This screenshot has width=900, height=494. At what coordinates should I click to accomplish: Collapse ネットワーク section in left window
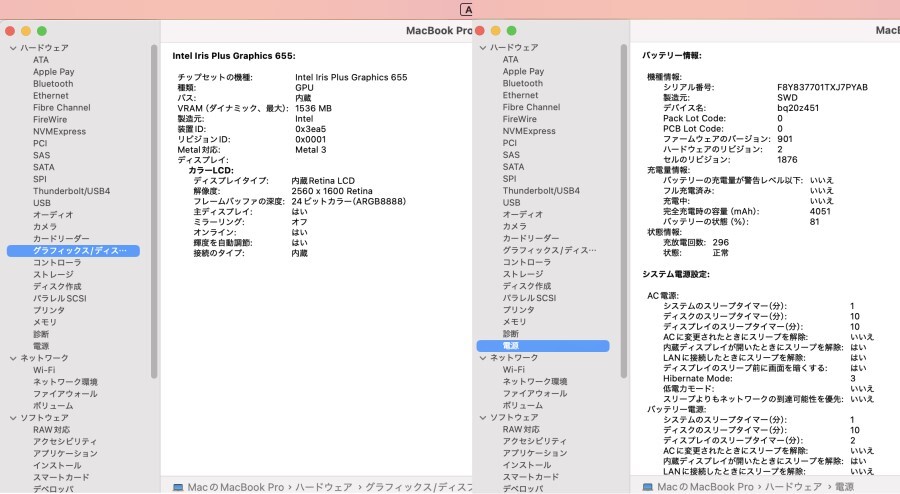pyautogui.click(x=13, y=358)
